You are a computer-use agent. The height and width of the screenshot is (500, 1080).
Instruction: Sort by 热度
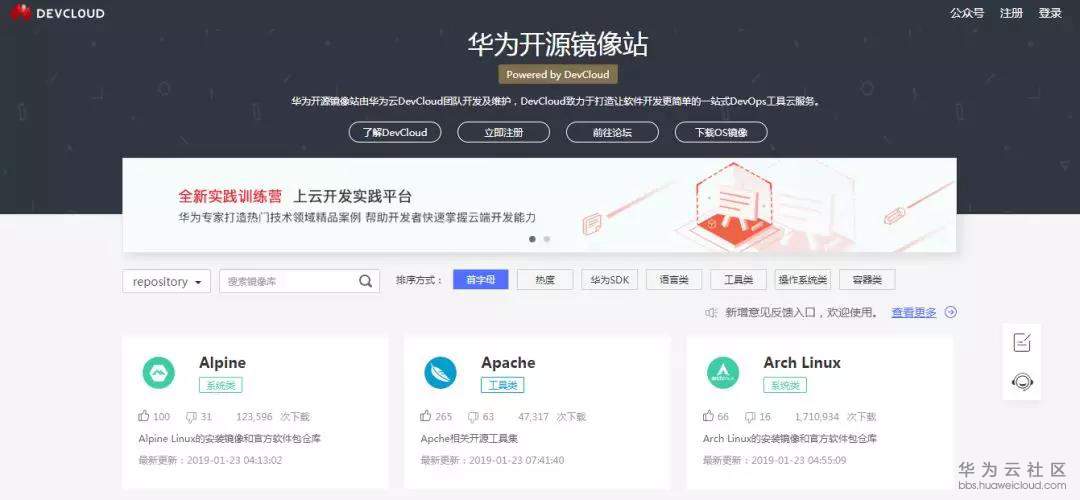[545, 280]
